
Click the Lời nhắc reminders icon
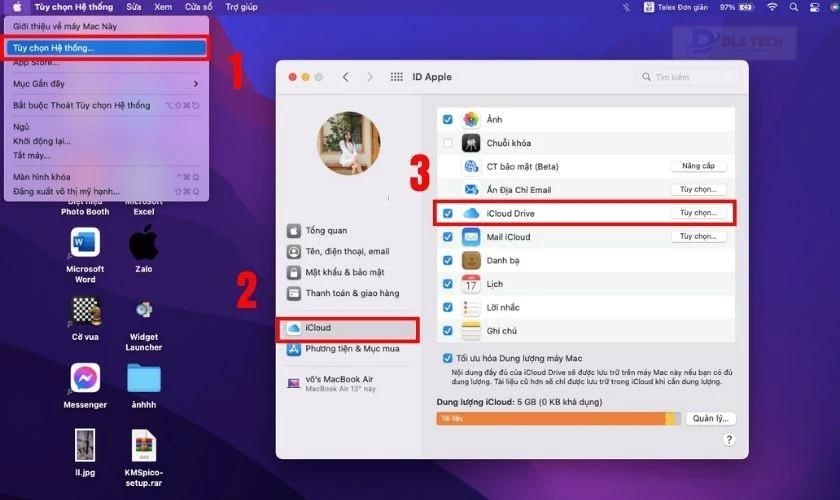[471, 308]
